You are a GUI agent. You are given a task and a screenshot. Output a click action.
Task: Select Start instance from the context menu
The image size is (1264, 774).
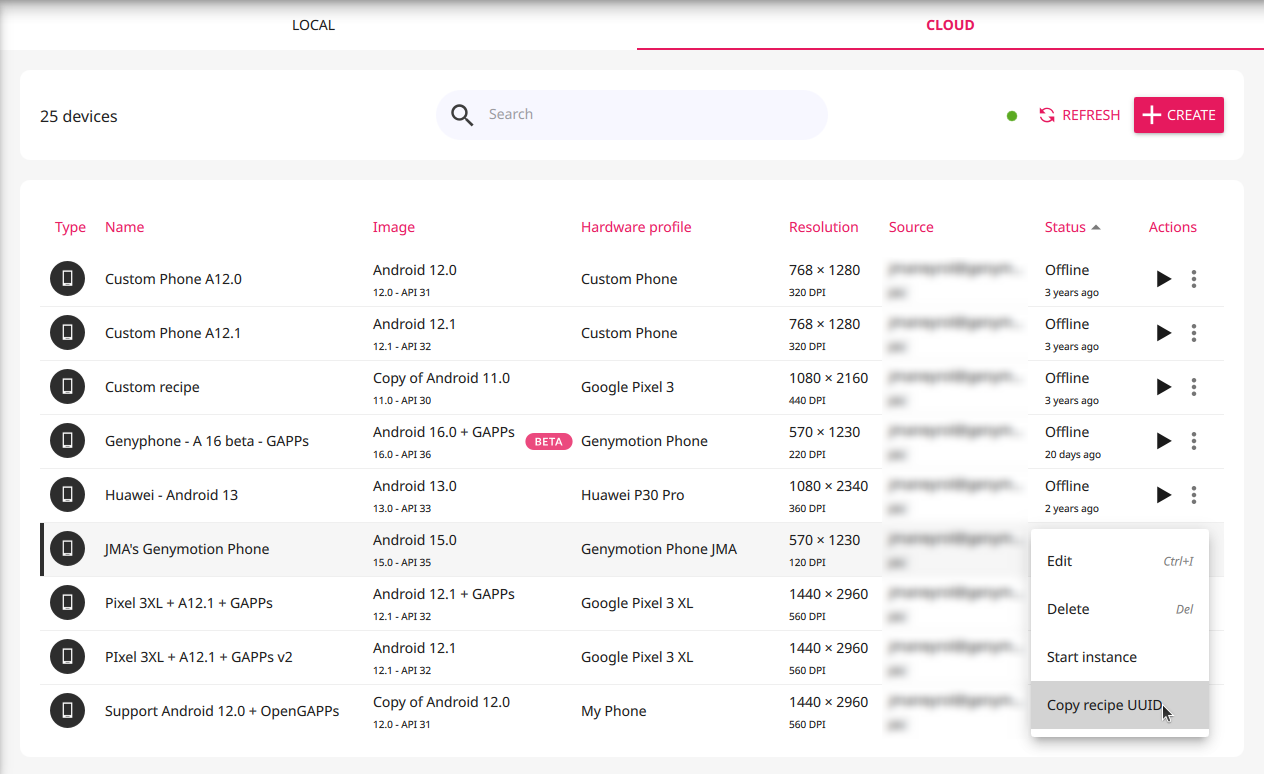pyautogui.click(x=1120, y=657)
